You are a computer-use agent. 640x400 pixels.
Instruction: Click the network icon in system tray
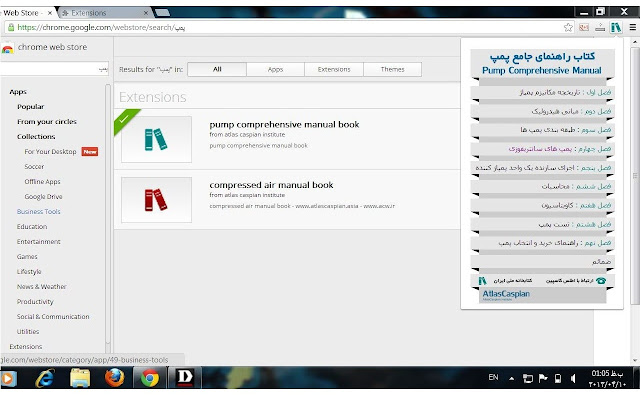click(x=528, y=378)
